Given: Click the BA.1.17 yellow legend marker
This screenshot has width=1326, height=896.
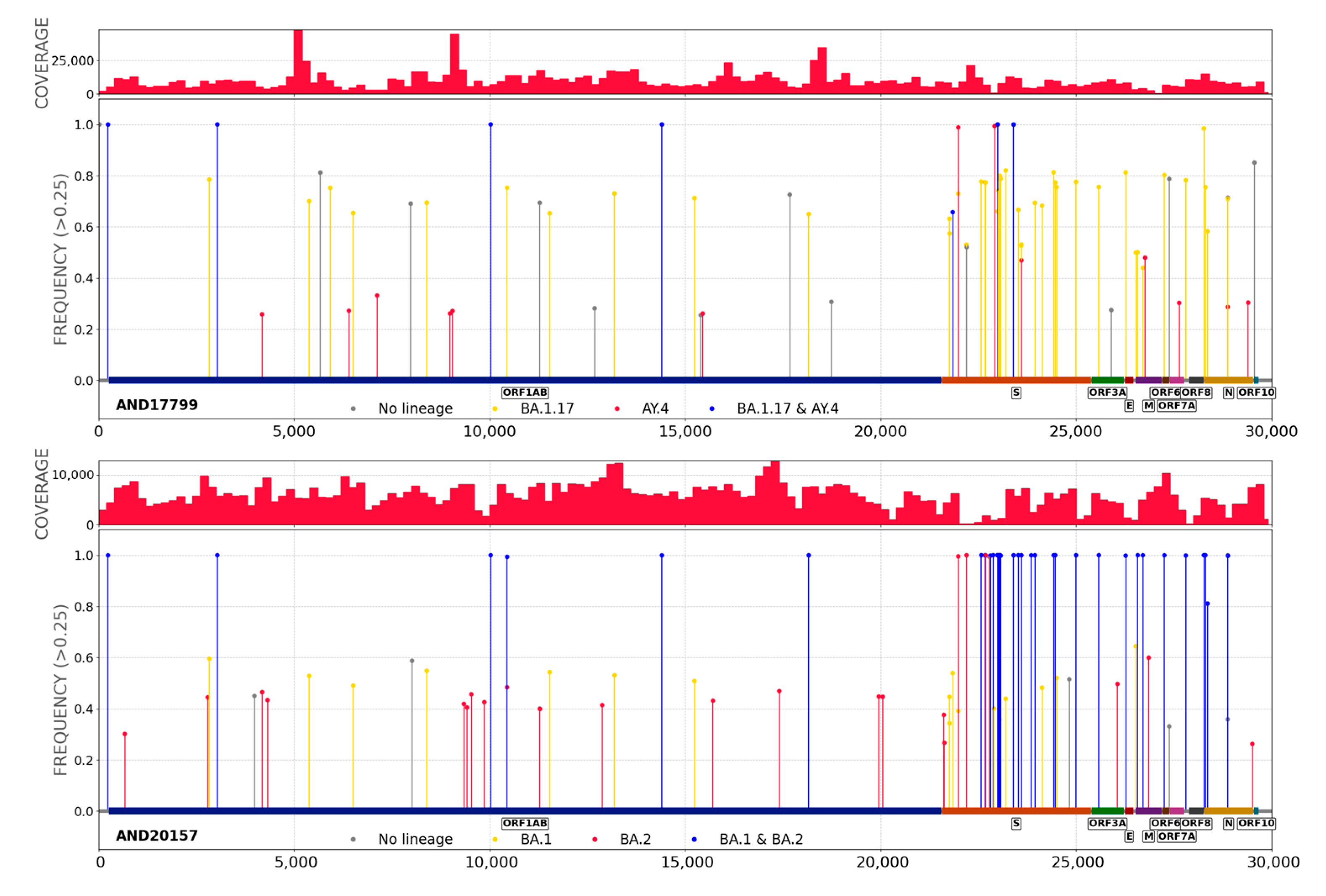Looking at the screenshot, I should coord(495,409).
